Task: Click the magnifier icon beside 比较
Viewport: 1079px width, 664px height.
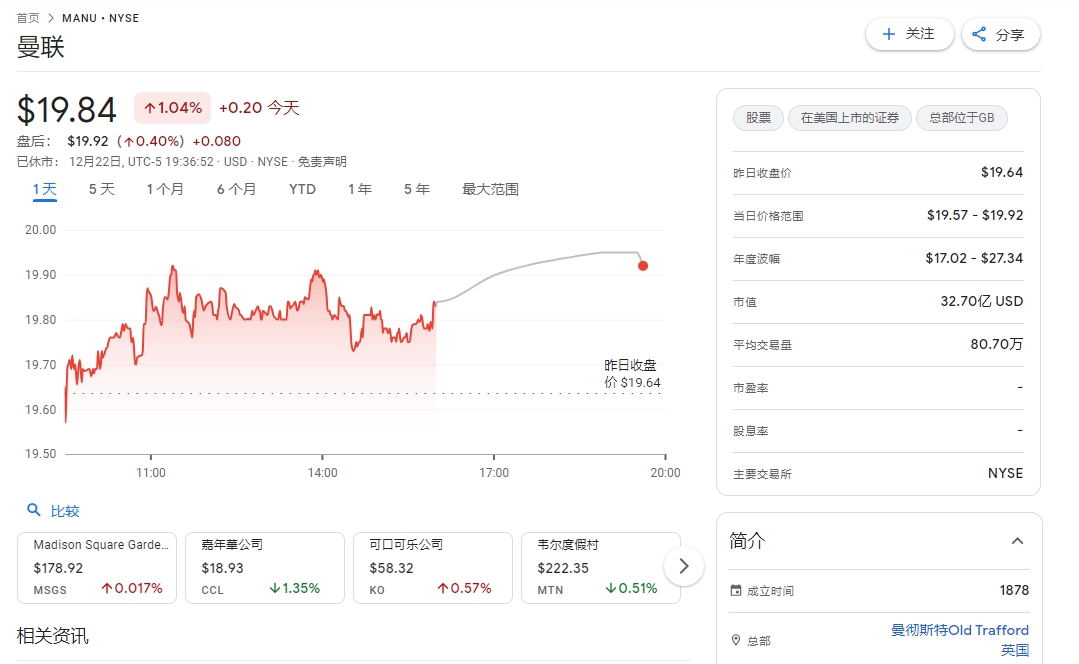Action: pyautogui.click(x=34, y=510)
